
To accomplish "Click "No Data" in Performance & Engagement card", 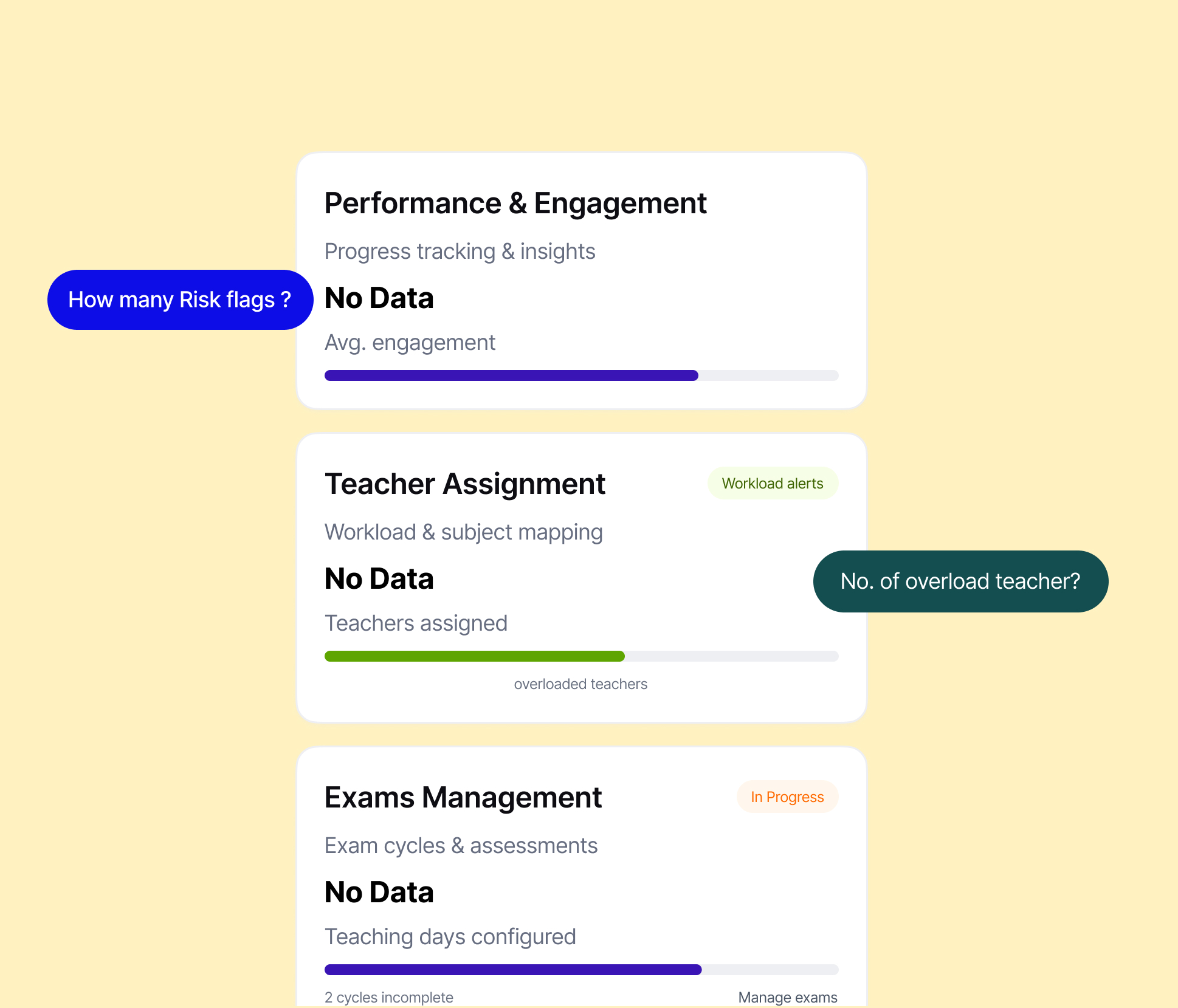I will pyautogui.click(x=379, y=298).
